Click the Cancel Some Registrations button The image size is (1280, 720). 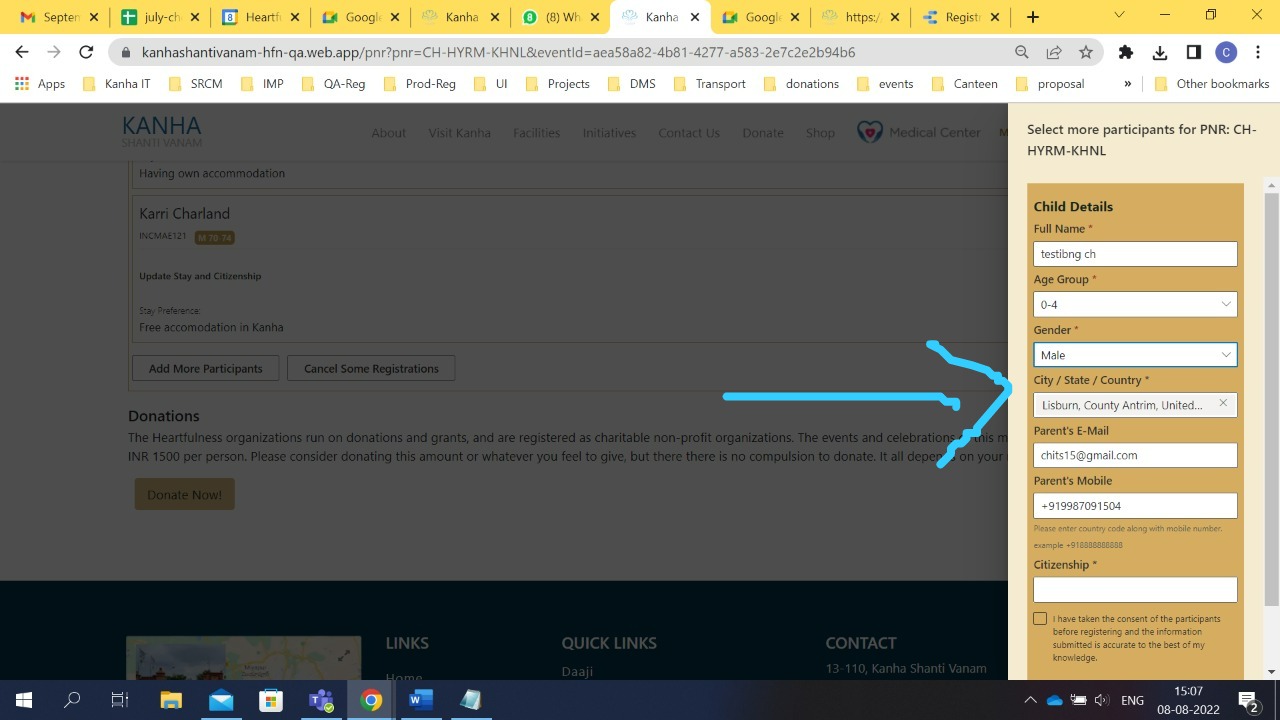tap(371, 369)
